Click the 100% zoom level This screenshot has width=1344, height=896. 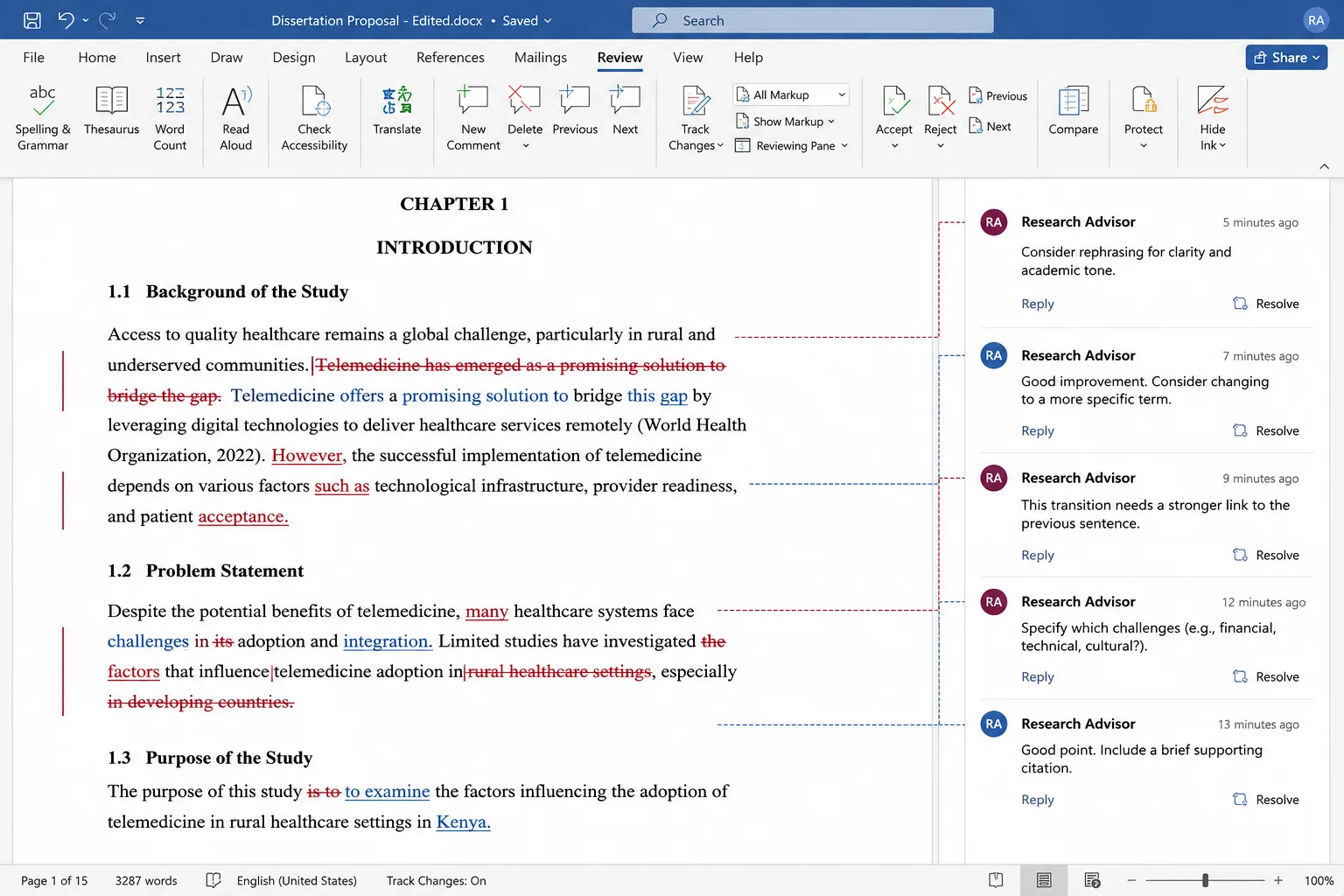click(1319, 880)
